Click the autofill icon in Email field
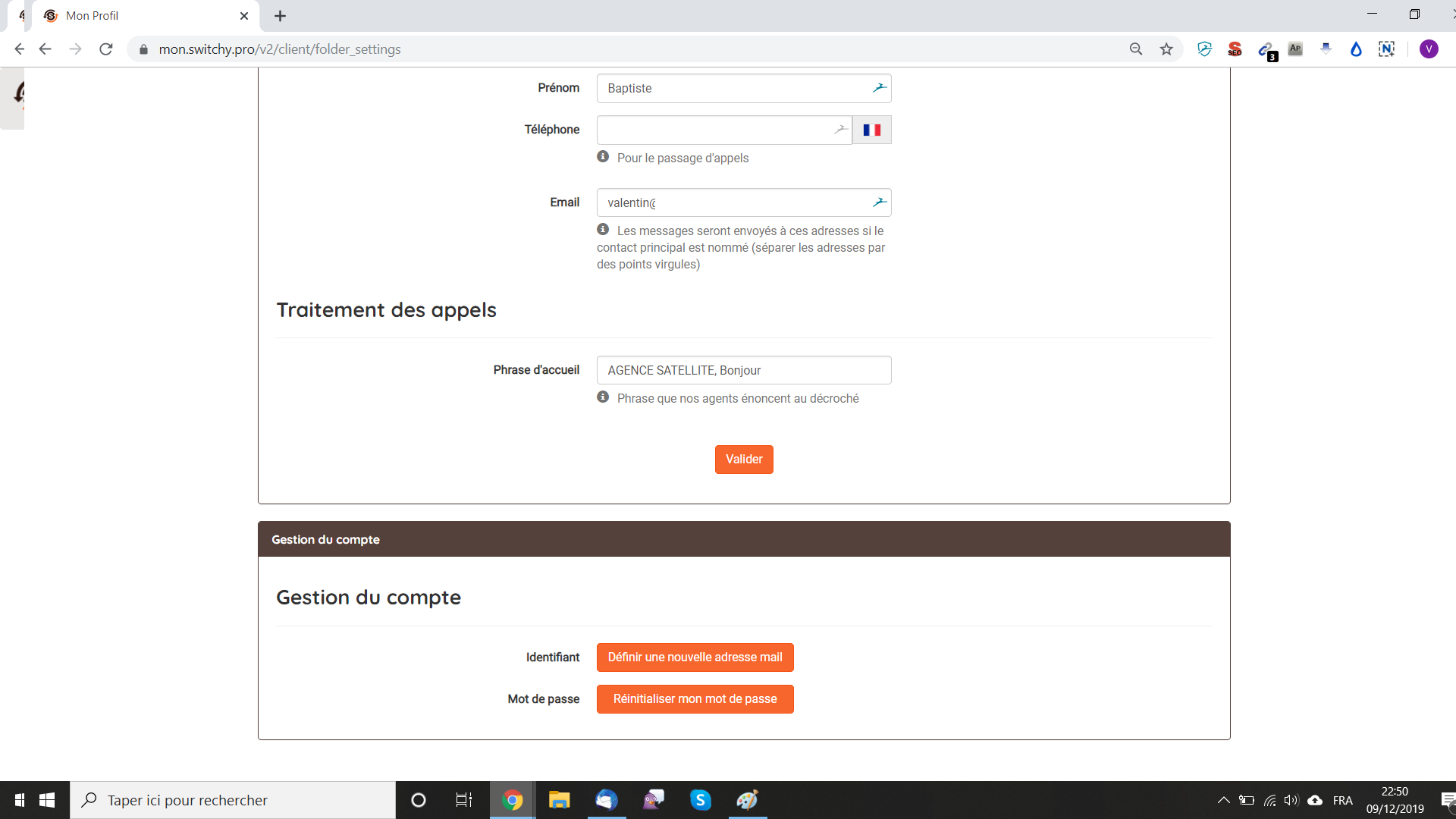 pyautogui.click(x=879, y=202)
